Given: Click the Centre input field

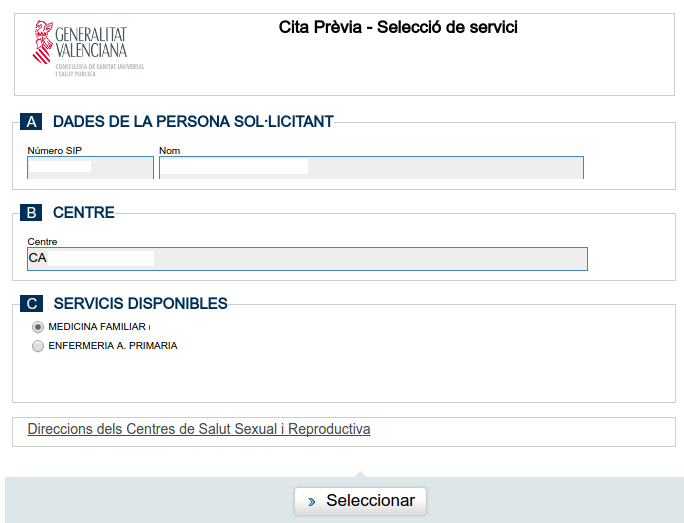Looking at the screenshot, I should pyautogui.click(x=308, y=259).
